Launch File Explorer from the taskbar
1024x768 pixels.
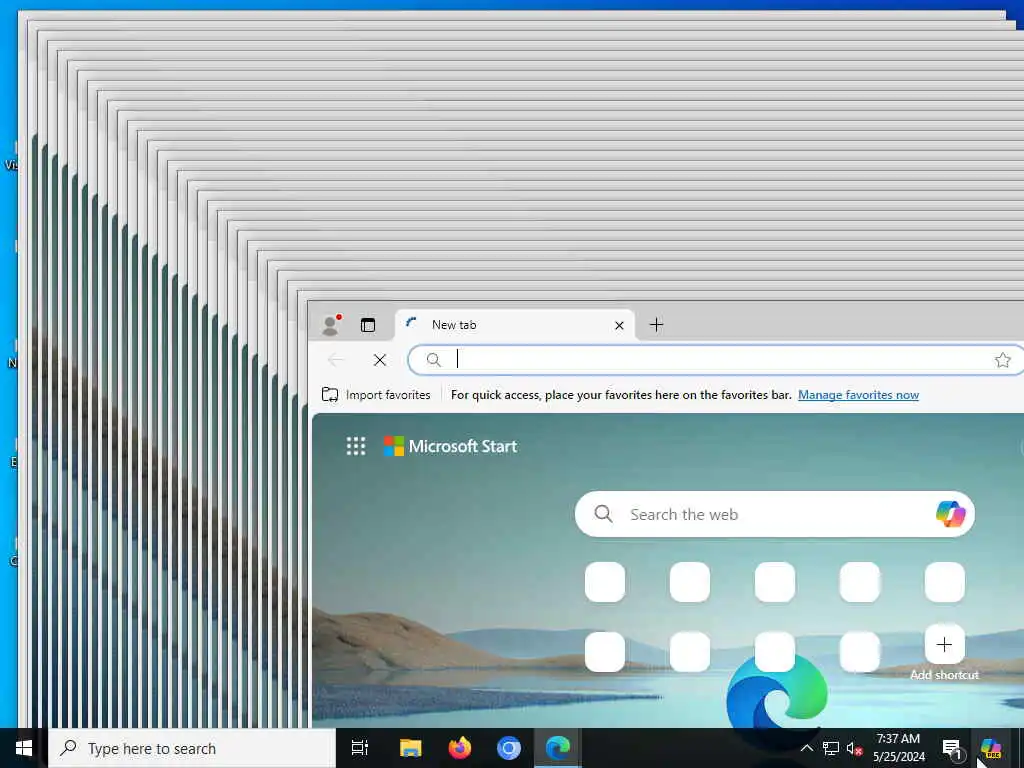coord(411,748)
